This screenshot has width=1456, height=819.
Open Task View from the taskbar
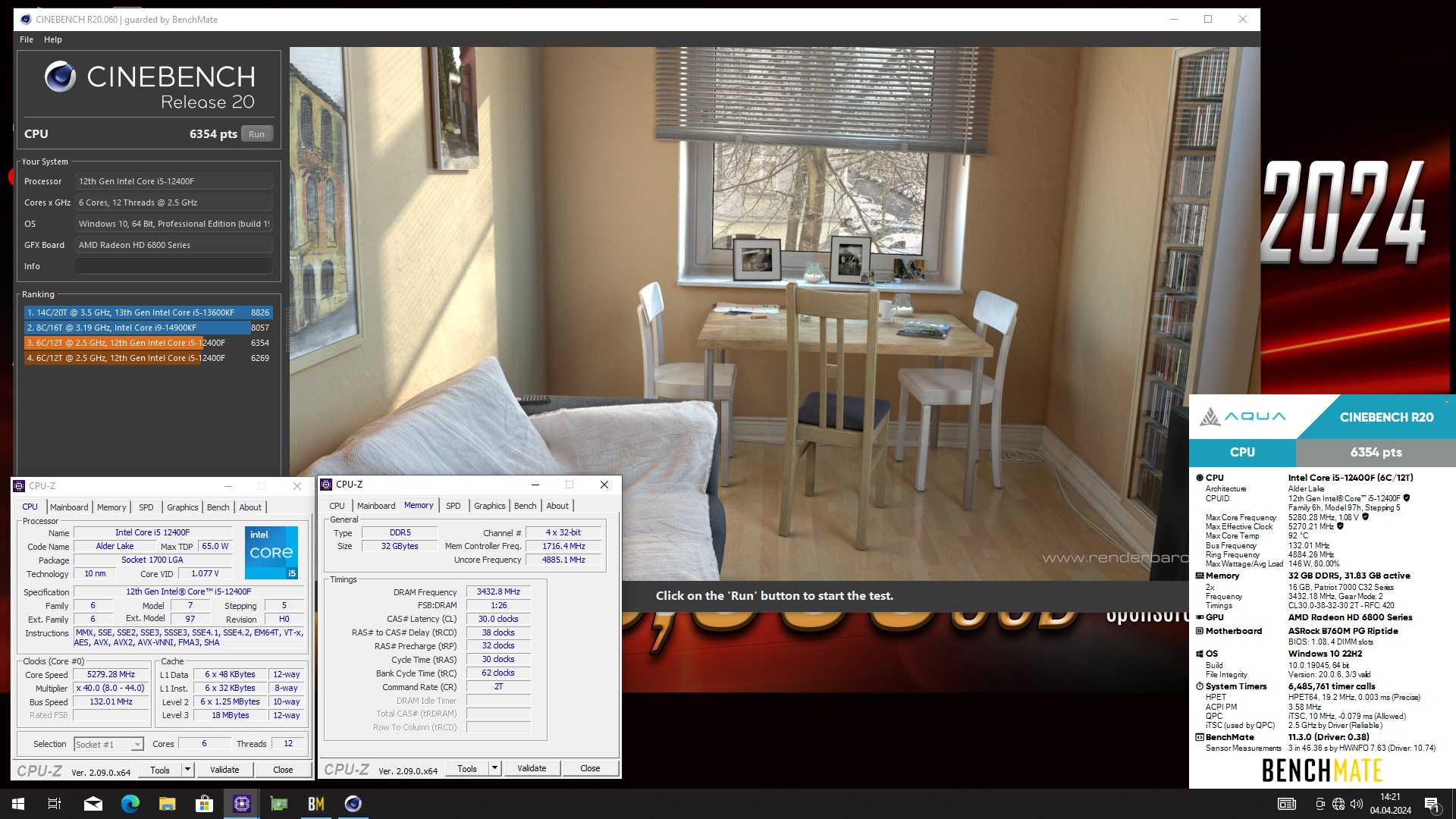pyautogui.click(x=55, y=804)
